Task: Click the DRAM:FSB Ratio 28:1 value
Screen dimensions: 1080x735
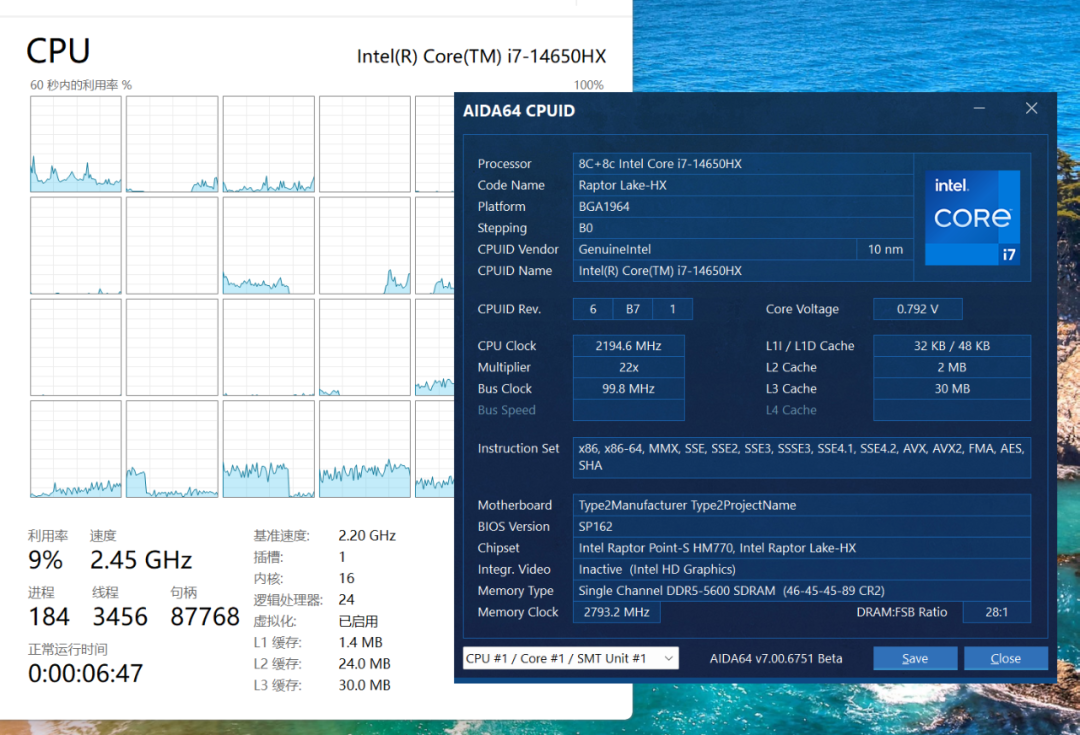Action: point(996,612)
